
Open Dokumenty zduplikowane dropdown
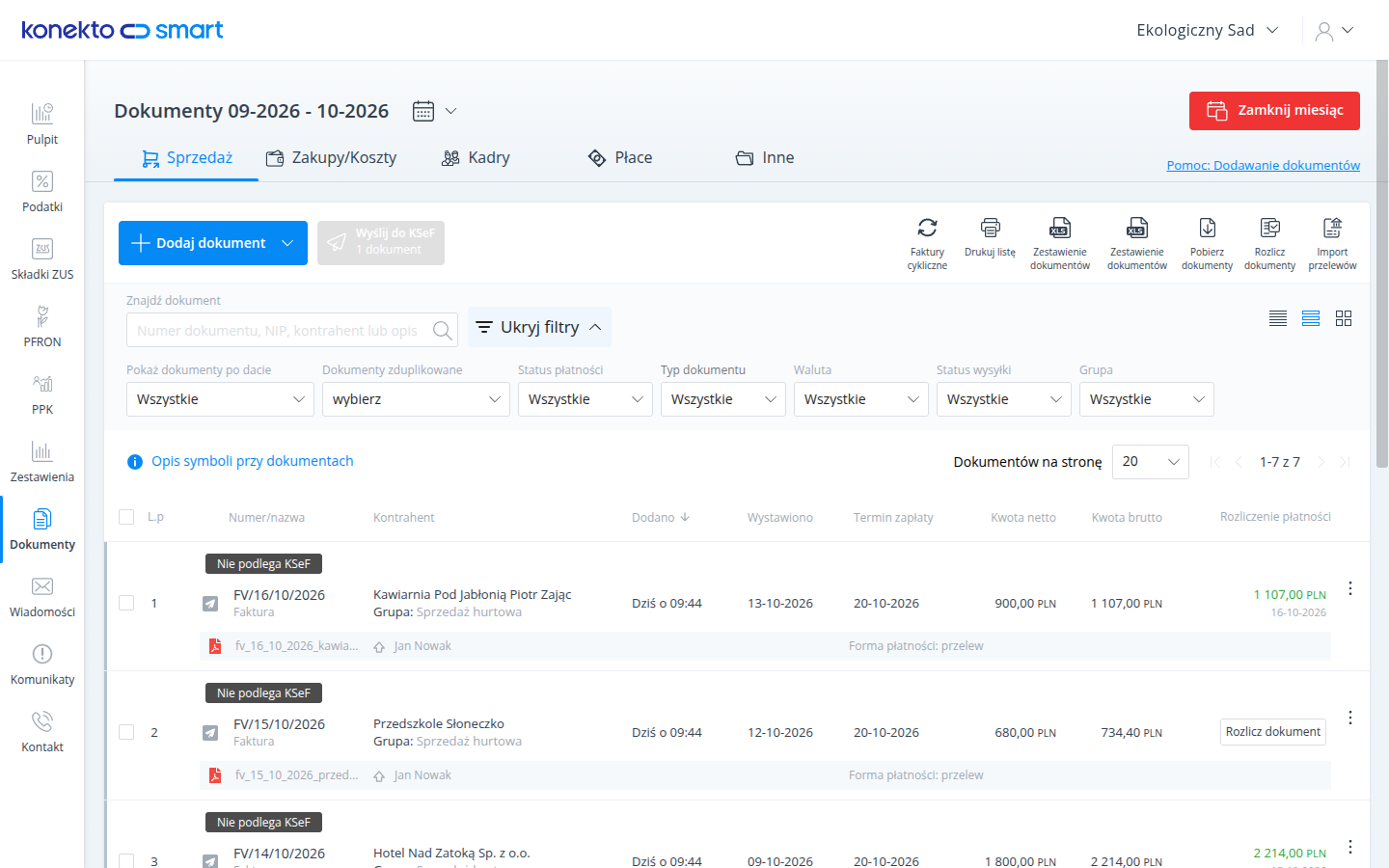point(416,399)
